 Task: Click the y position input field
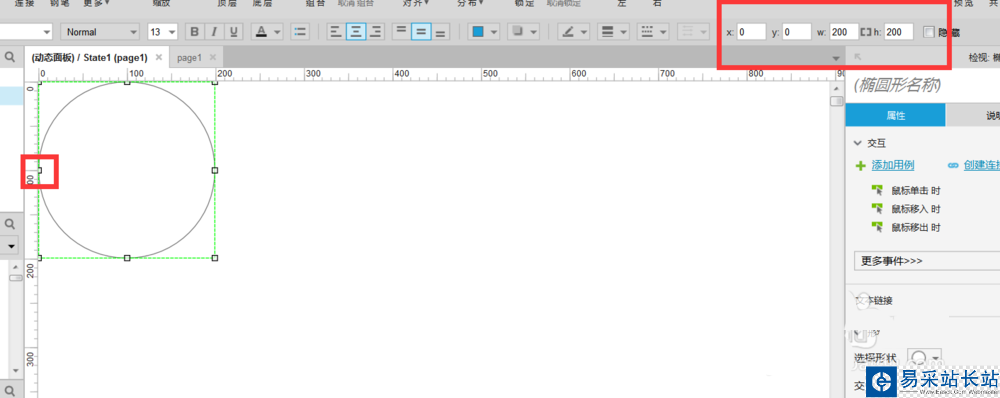(x=797, y=32)
